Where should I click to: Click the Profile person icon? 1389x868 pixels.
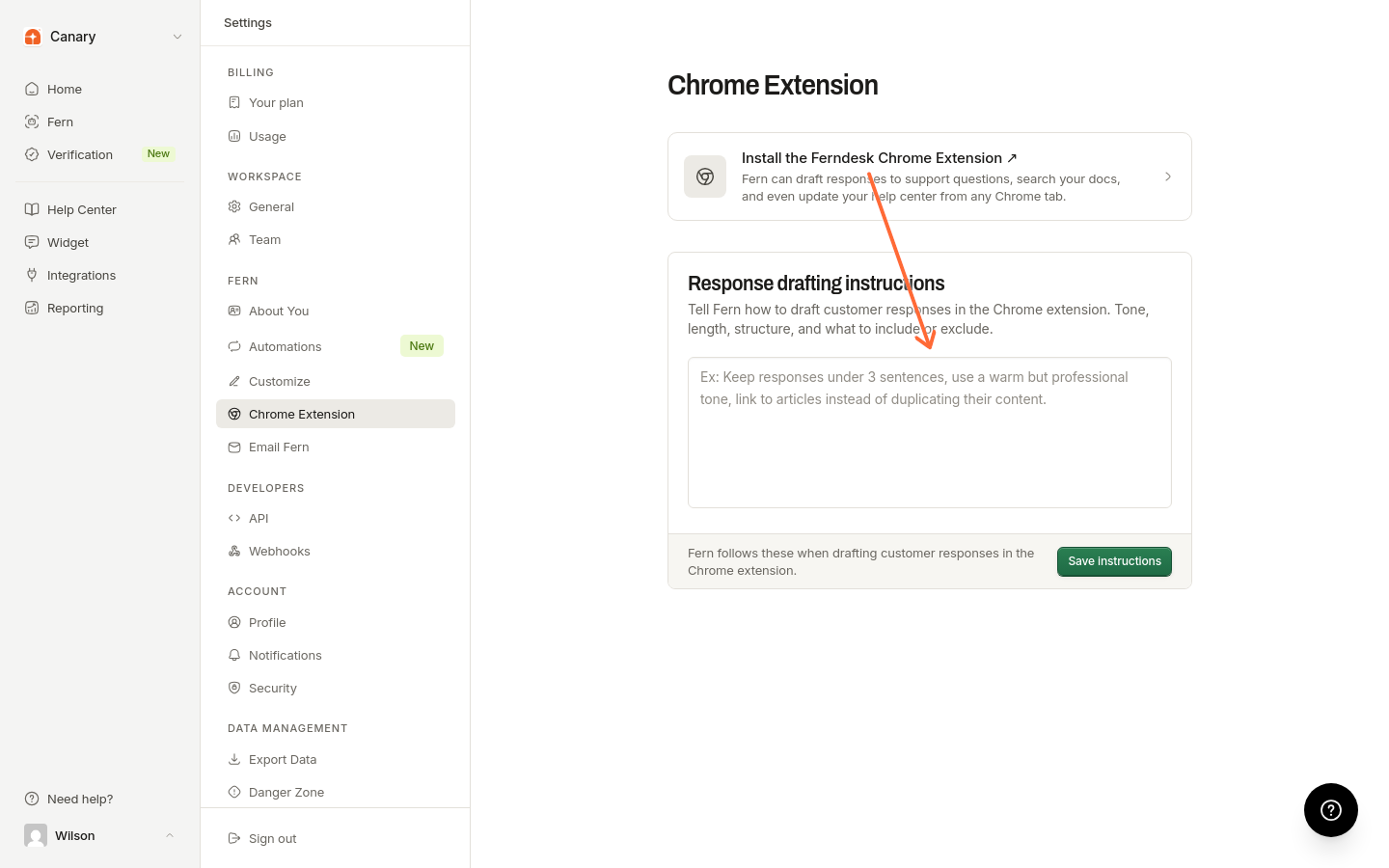tap(234, 622)
